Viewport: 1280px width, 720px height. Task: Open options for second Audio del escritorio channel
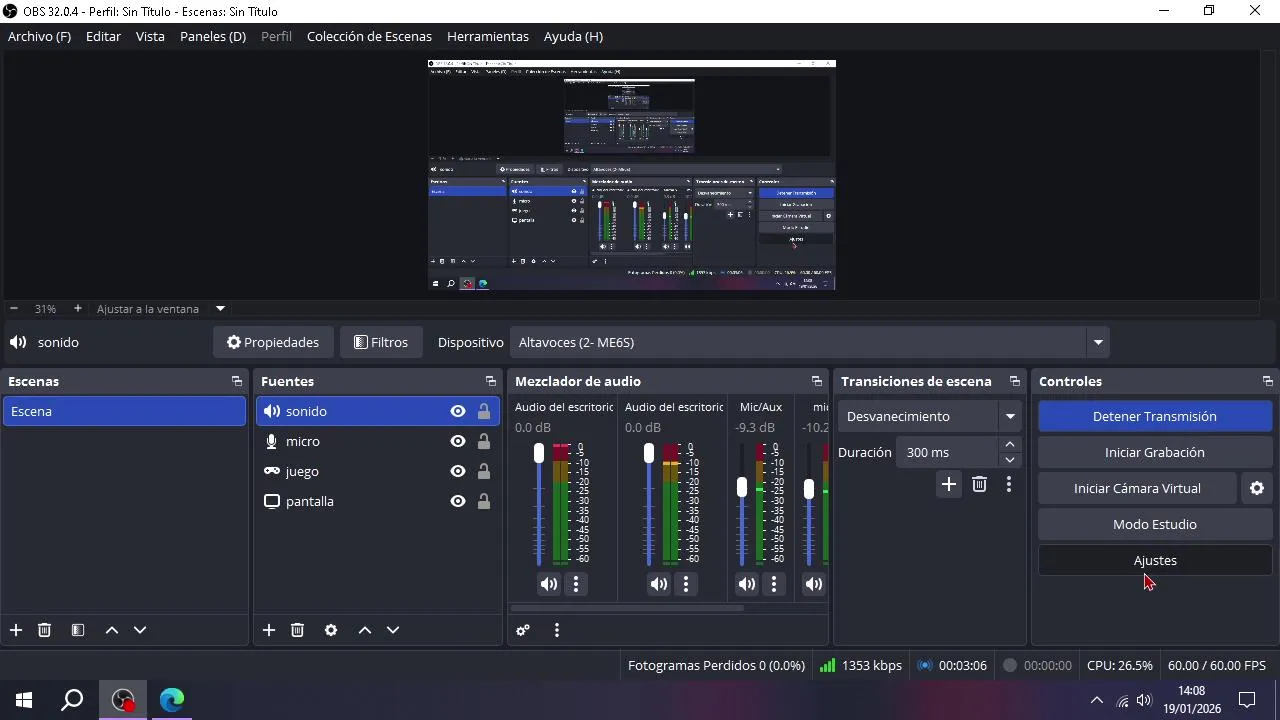point(686,584)
